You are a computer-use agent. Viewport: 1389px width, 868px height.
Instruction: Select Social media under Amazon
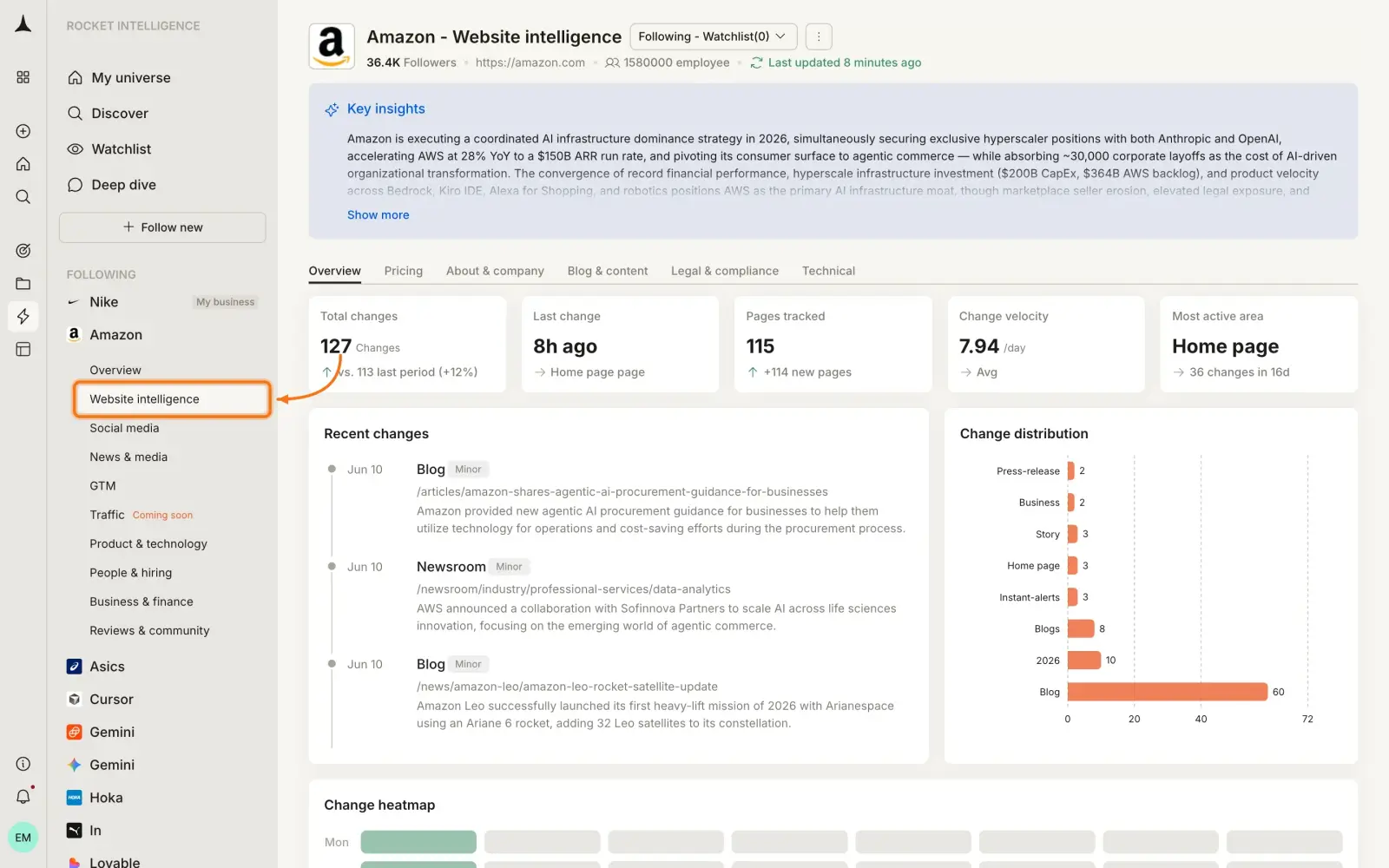pyautogui.click(x=124, y=428)
